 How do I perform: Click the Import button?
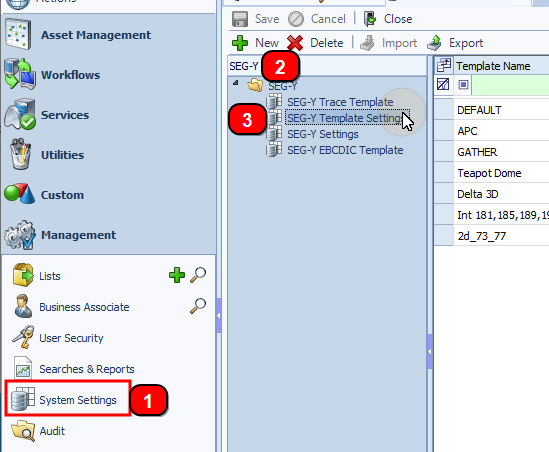(x=388, y=43)
